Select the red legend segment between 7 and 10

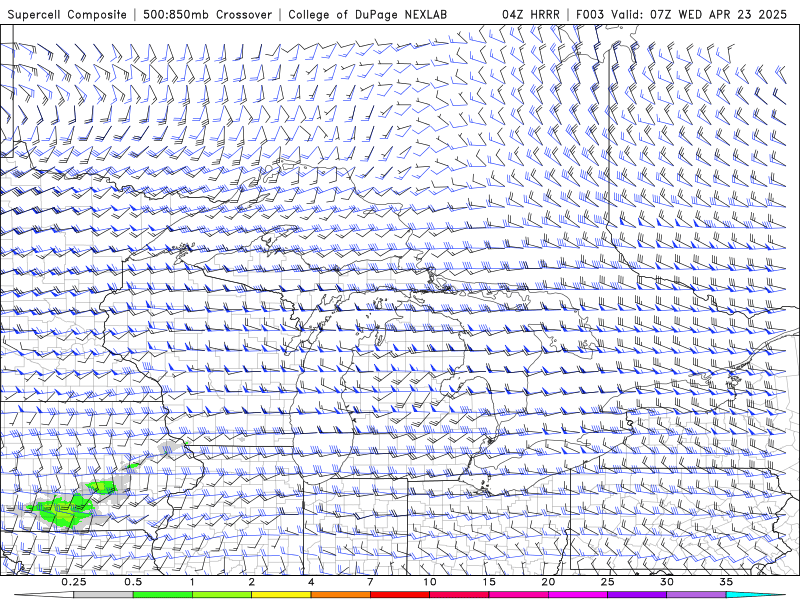coord(400,595)
